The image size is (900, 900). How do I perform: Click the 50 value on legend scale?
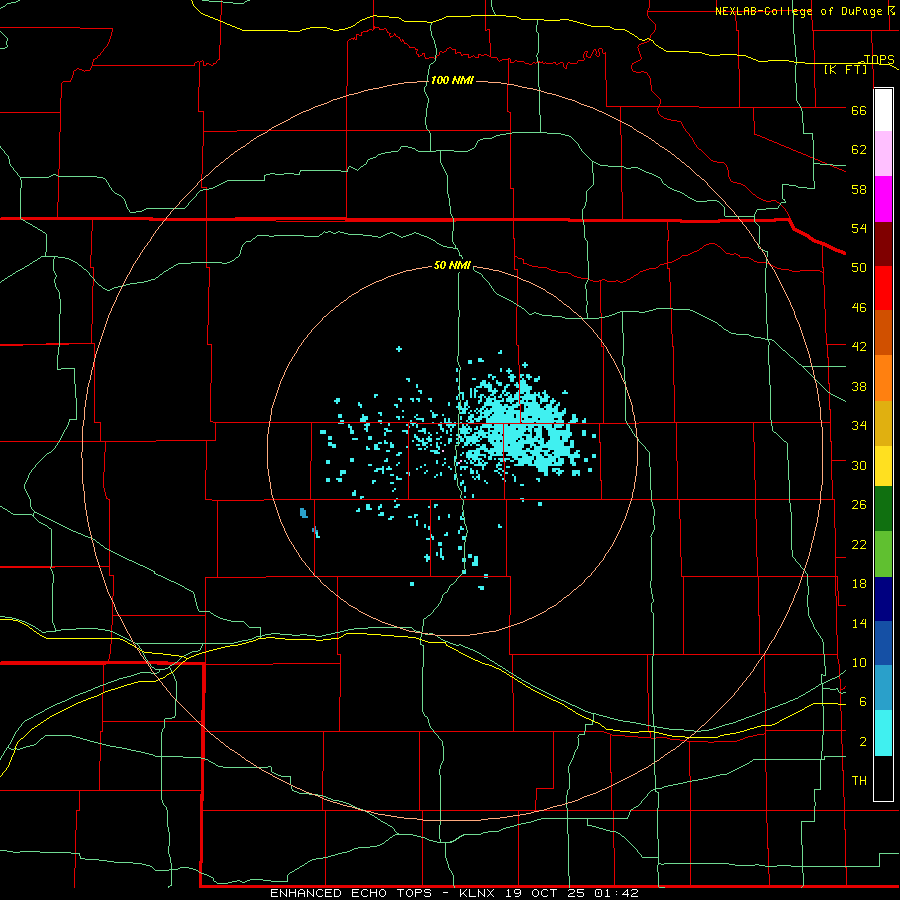(859, 268)
